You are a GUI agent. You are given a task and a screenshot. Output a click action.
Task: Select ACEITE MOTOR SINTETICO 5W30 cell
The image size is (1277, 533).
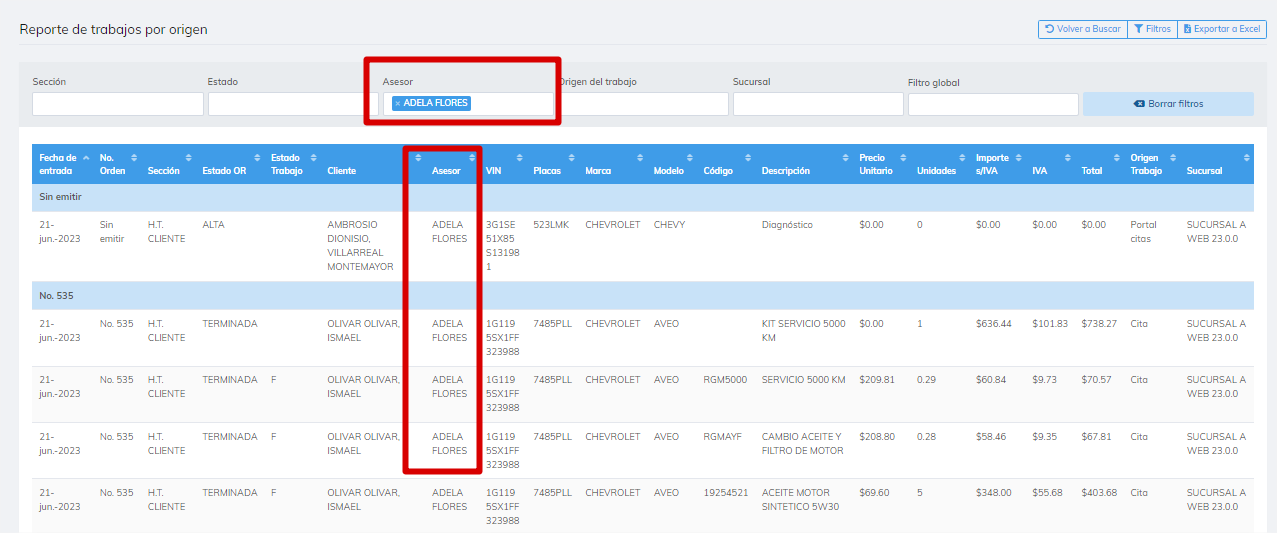(x=800, y=499)
